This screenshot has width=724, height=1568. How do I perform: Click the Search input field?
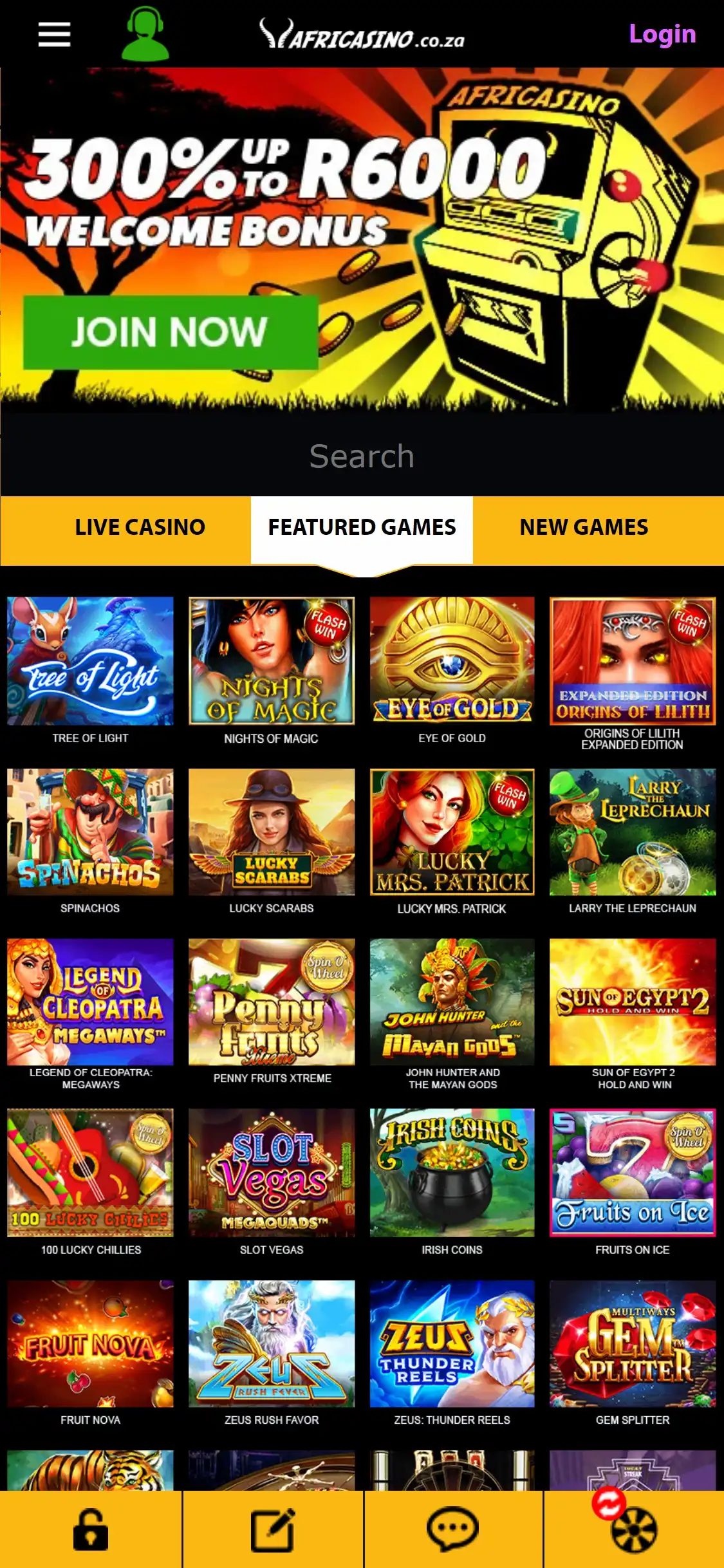point(362,456)
